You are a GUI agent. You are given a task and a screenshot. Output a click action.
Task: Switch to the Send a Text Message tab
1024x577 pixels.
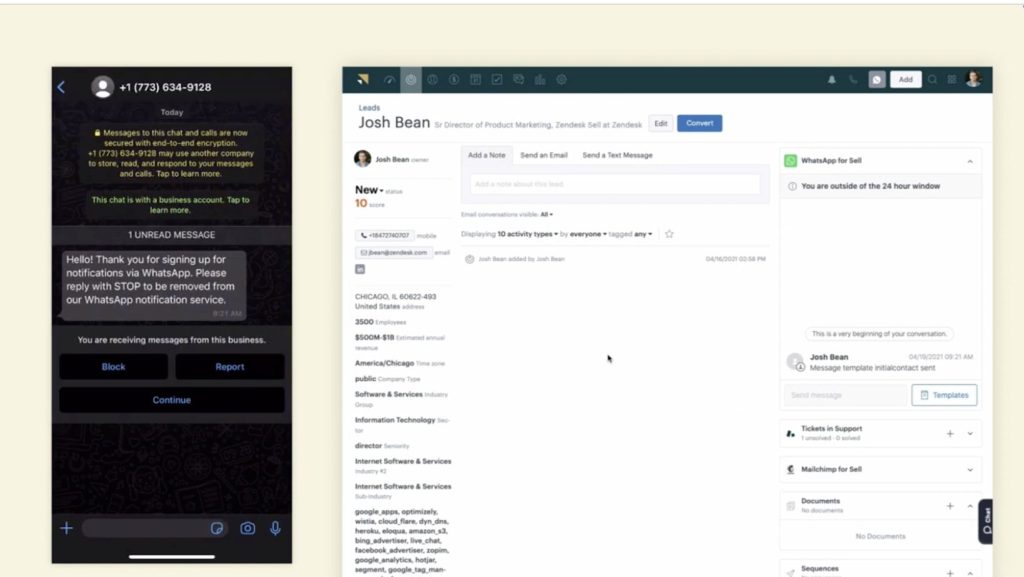click(617, 155)
